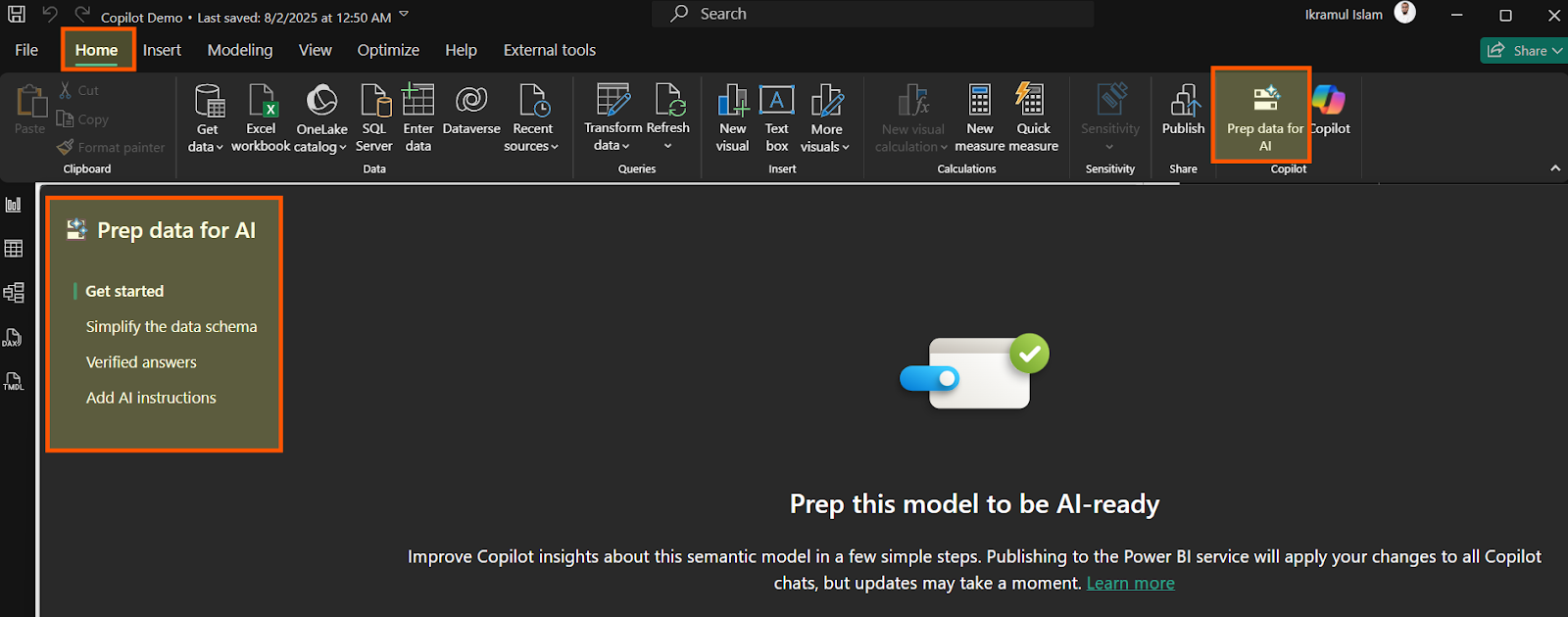This screenshot has height=617, width=1568.
Task: Click the Redo arrow in title bar
Action: [x=82, y=15]
